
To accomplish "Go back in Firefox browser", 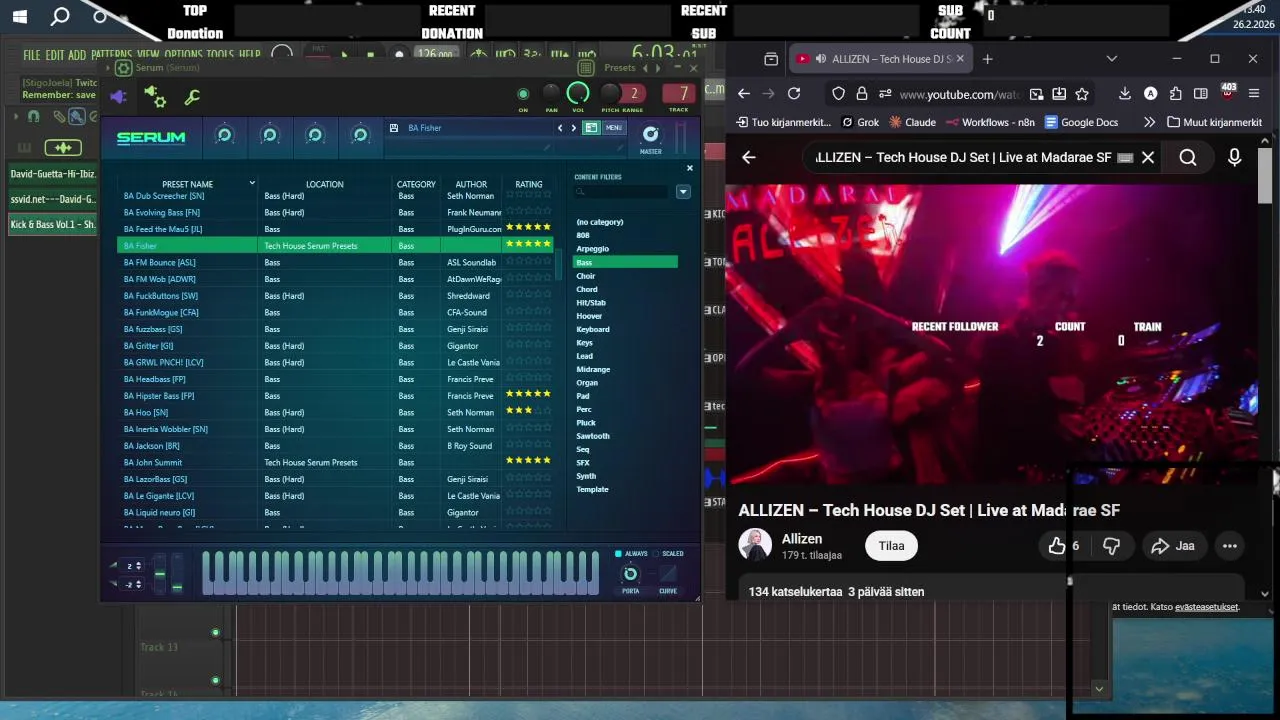I will click(x=743, y=94).
